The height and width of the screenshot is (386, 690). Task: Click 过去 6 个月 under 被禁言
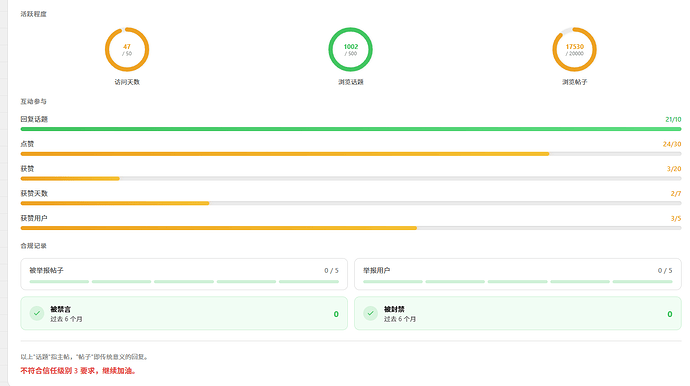point(66,319)
